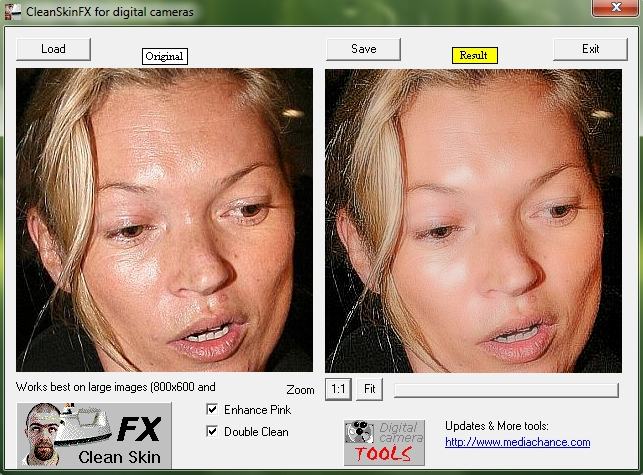Click the original image preview

point(164,220)
